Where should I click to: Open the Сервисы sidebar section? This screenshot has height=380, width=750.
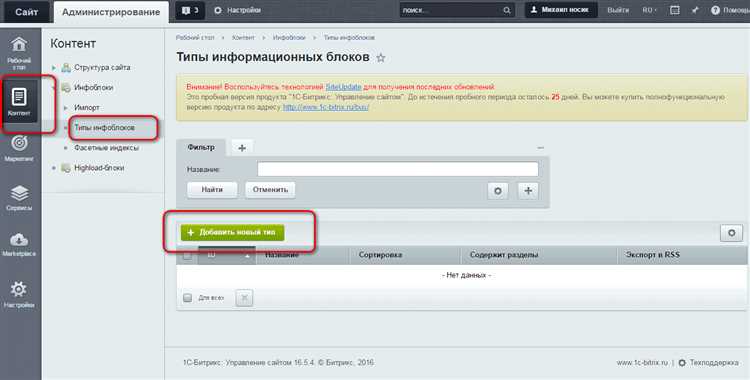(x=19, y=198)
